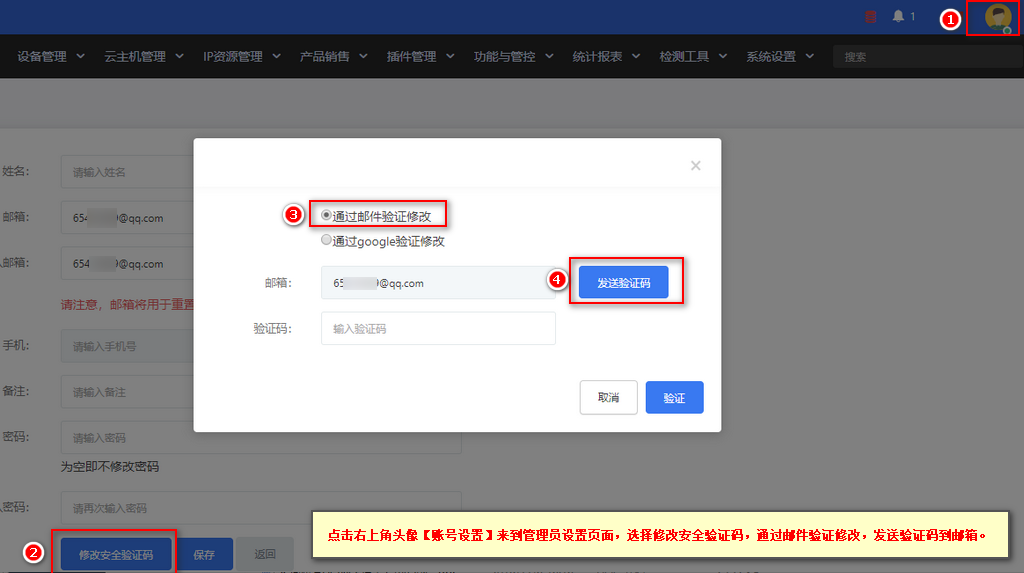Click the 搜索 search box

pyautogui.click(x=927, y=57)
